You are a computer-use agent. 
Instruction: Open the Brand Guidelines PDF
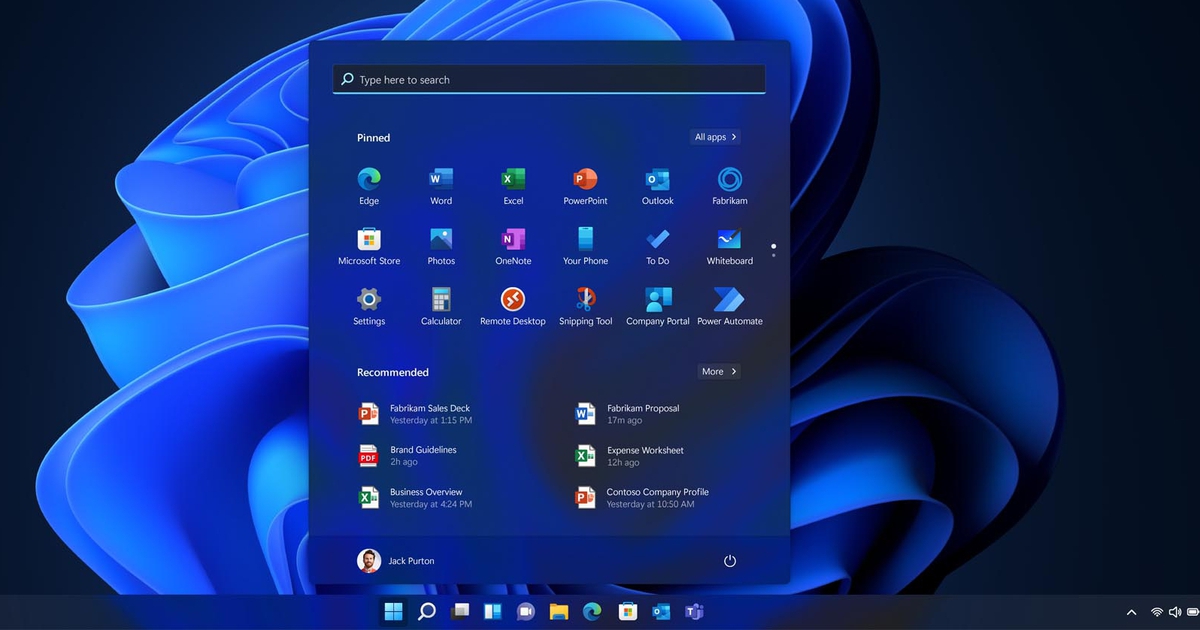coord(407,456)
